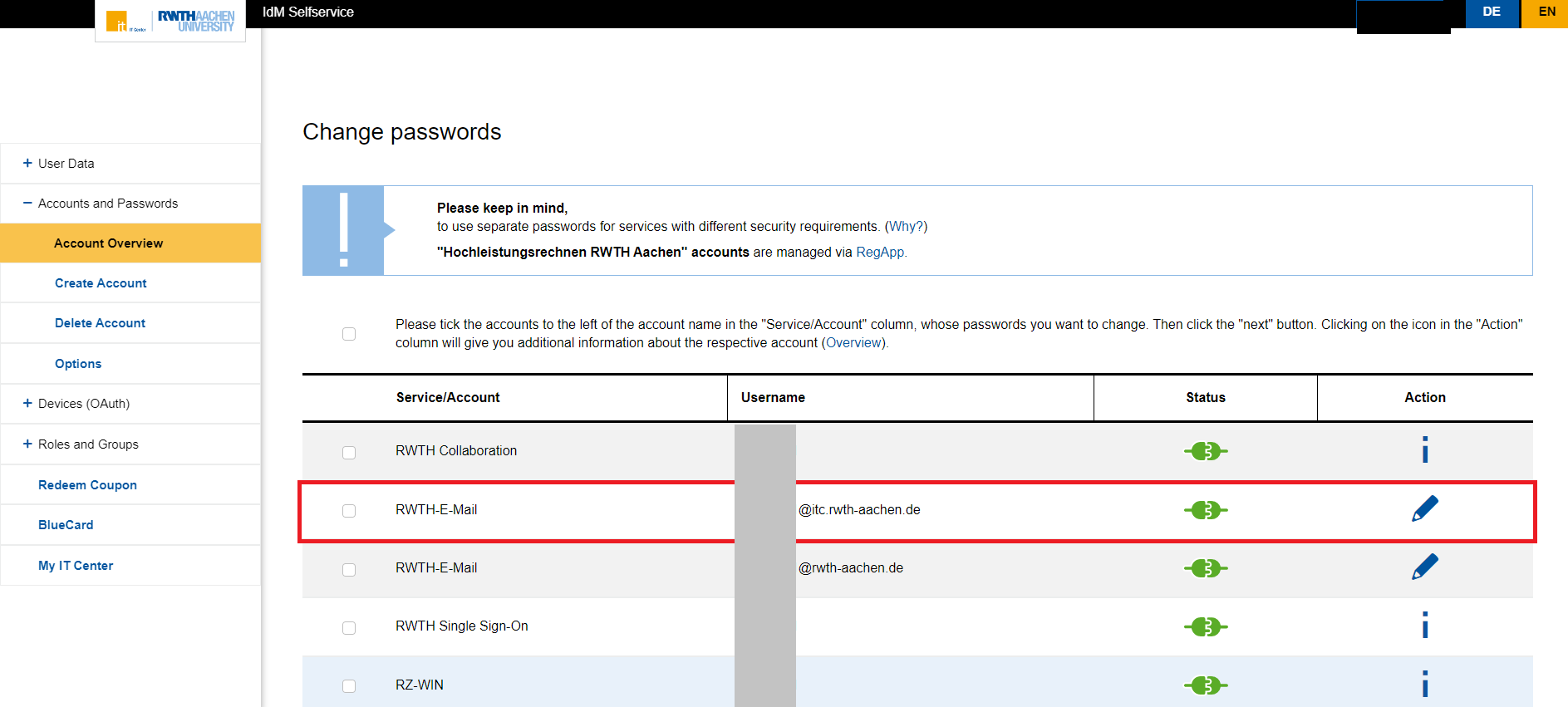Viewport: 1568px width, 707px height.
Task: Click @itc.rwth-aachen.de username text
Action: [859, 509]
